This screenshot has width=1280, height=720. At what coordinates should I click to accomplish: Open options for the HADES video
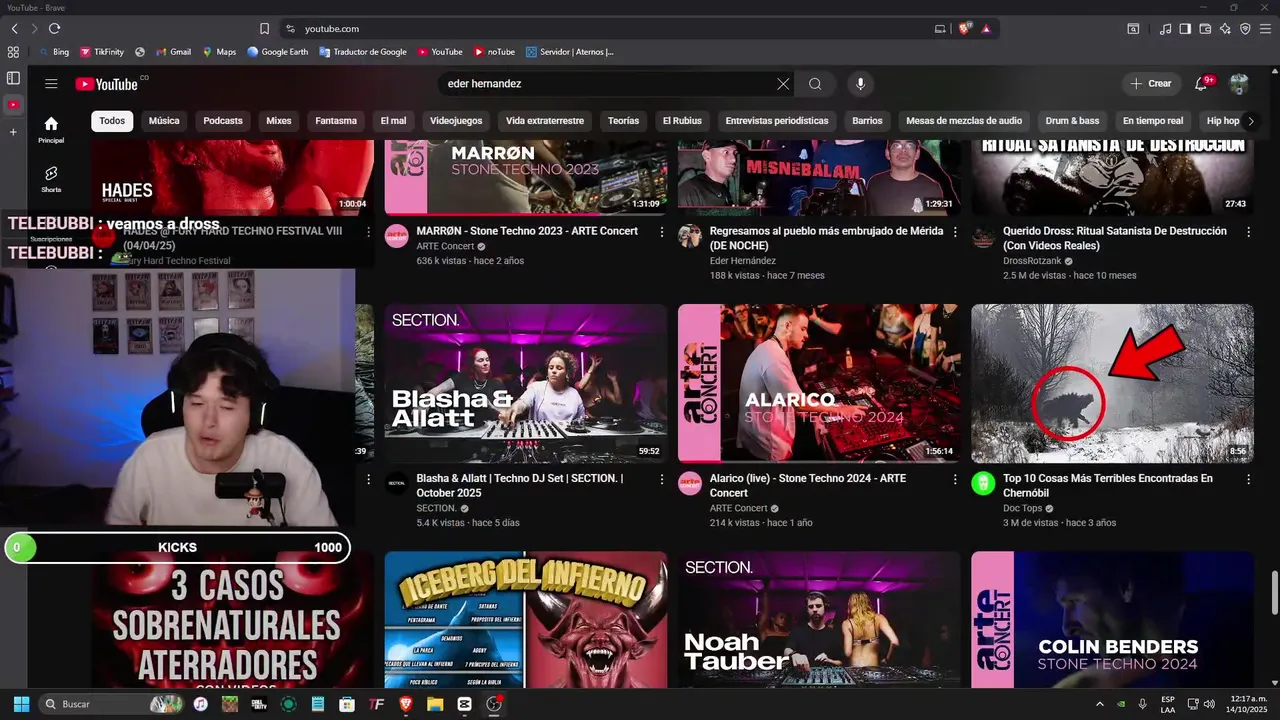[368, 232]
